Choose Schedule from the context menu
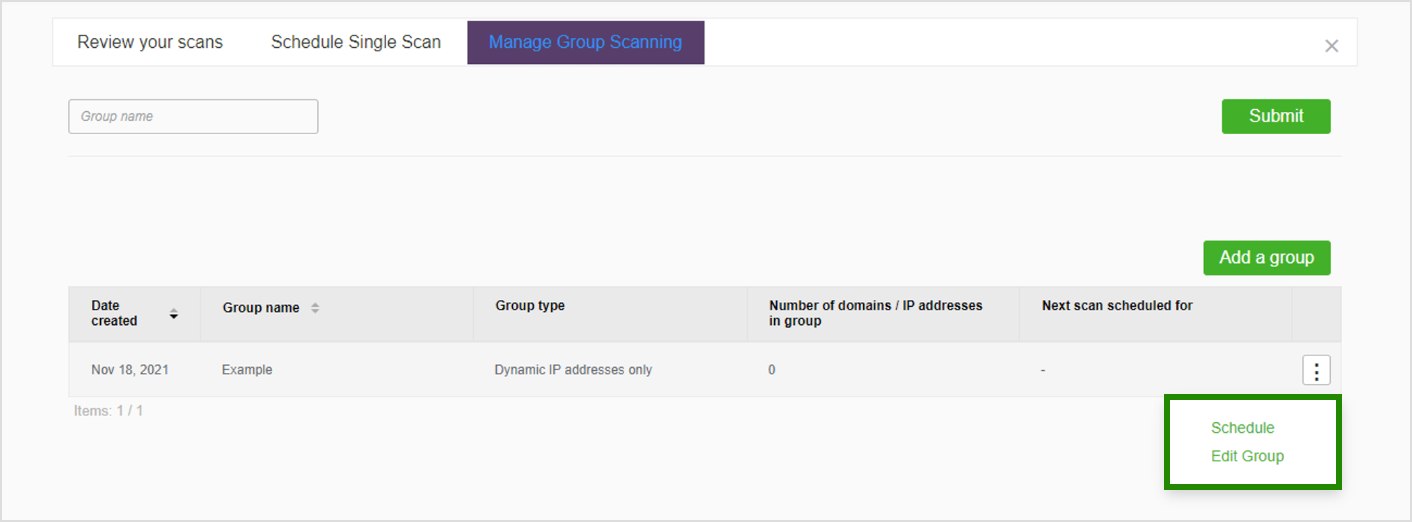Viewport: 1412px width, 522px height. pos(1242,428)
